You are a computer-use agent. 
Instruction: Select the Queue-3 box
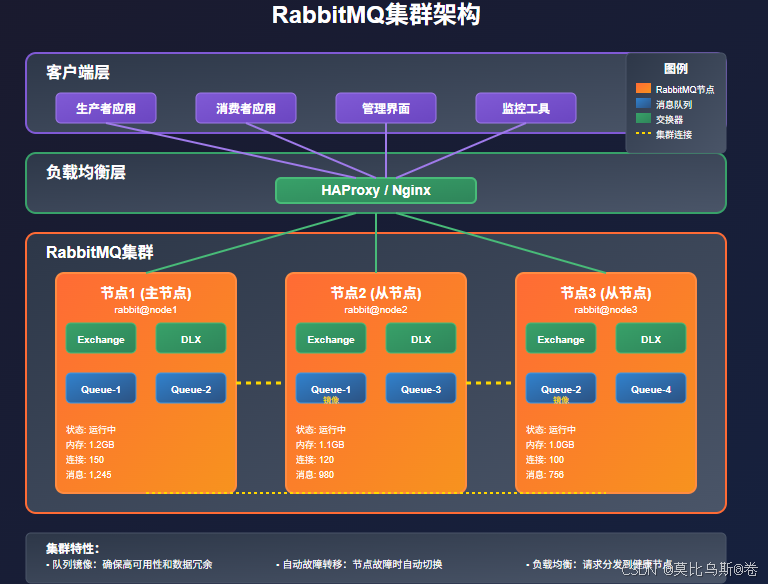(x=421, y=389)
